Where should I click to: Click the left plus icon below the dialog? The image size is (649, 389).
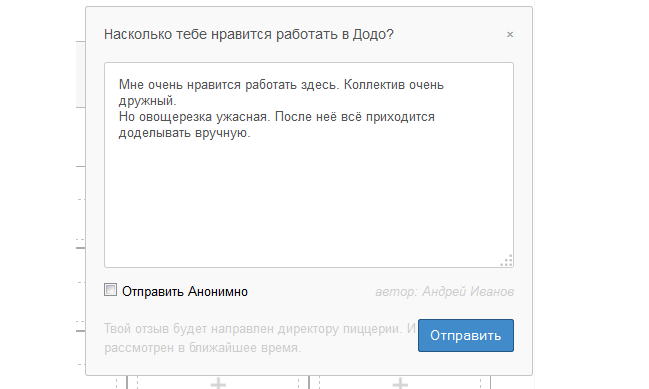tap(218, 383)
